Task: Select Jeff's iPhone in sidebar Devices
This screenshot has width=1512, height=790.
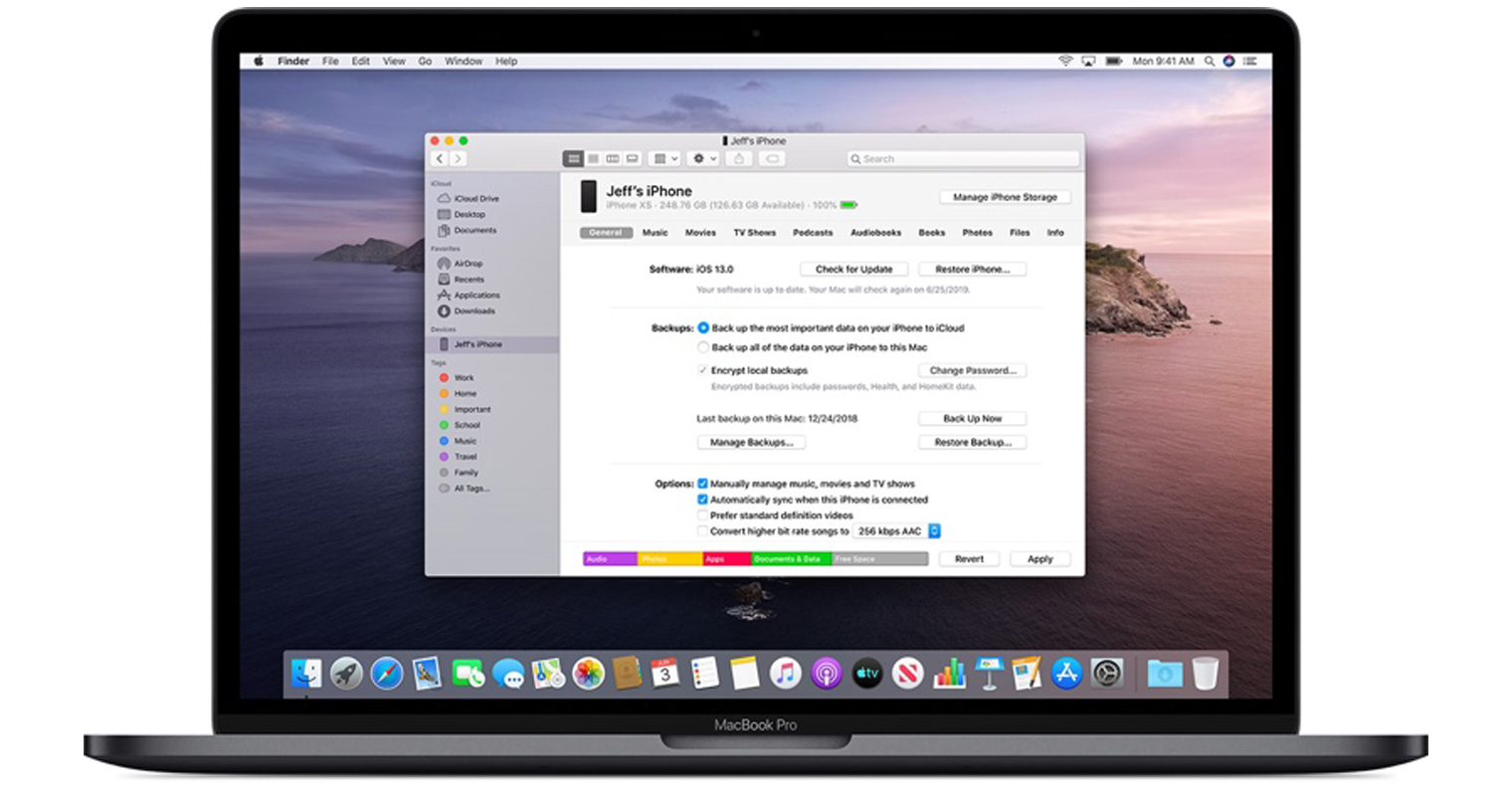Action: pos(492,344)
